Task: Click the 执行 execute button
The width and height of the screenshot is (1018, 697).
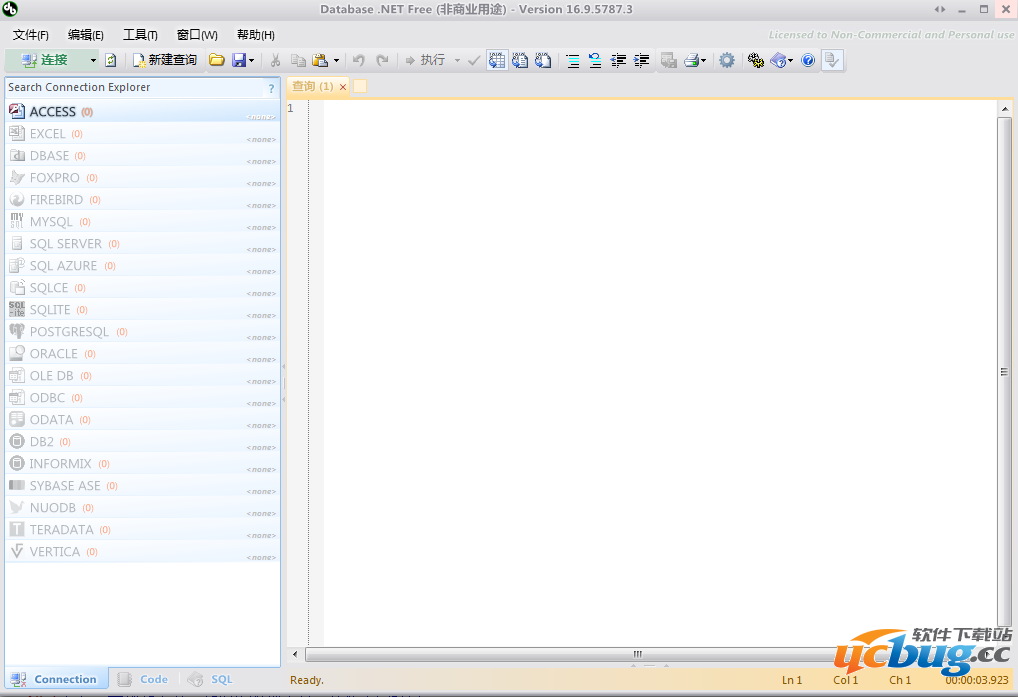Action: click(426, 60)
